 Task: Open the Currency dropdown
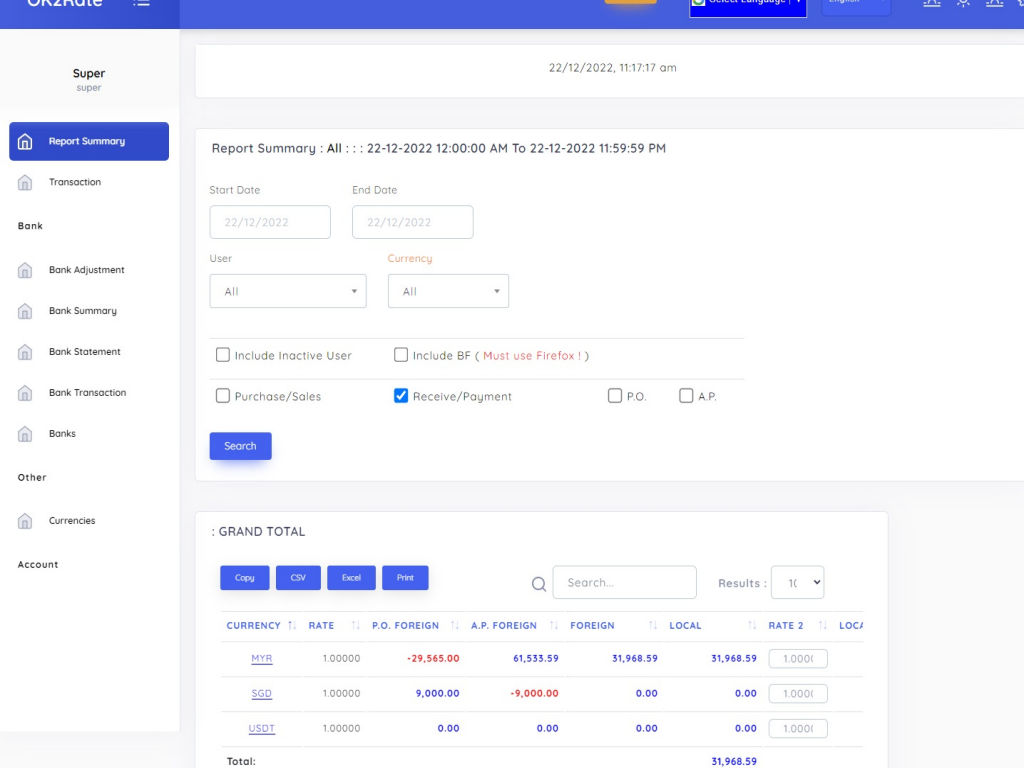tap(448, 291)
